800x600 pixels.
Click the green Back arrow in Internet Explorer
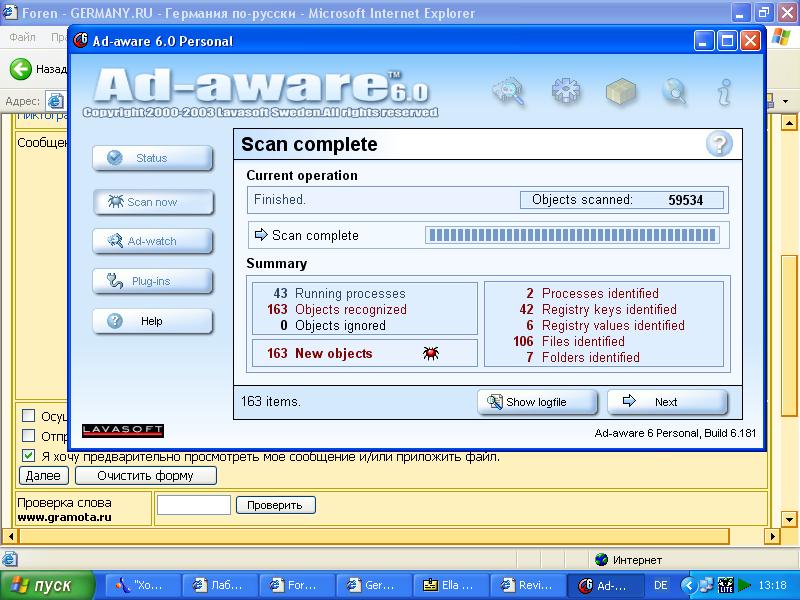click(x=21, y=68)
